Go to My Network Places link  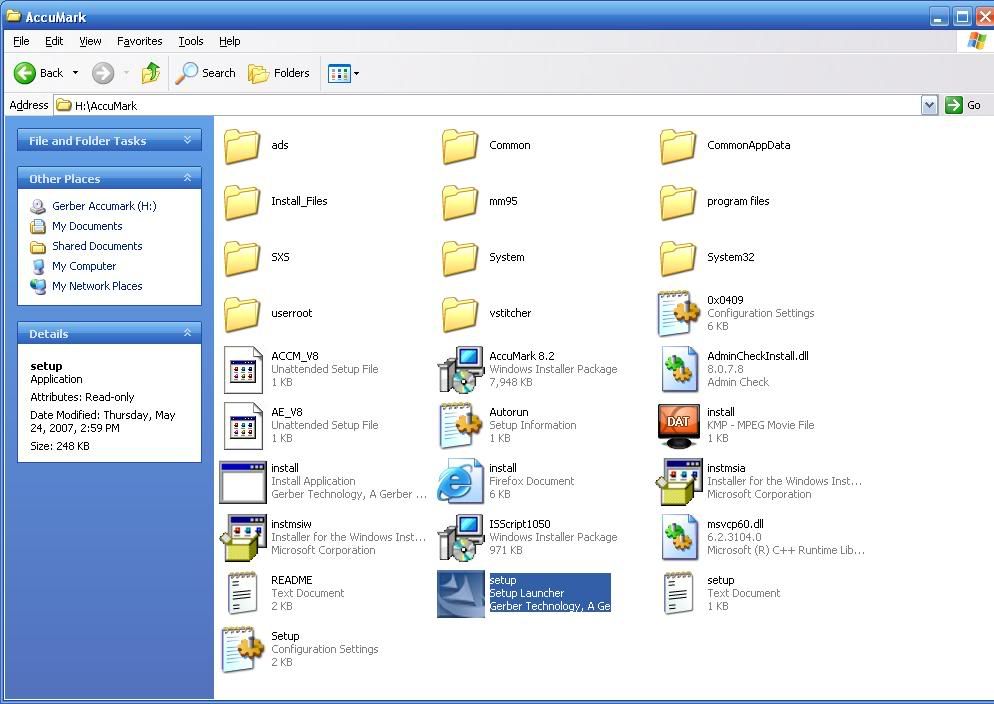(x=97, y=286)
